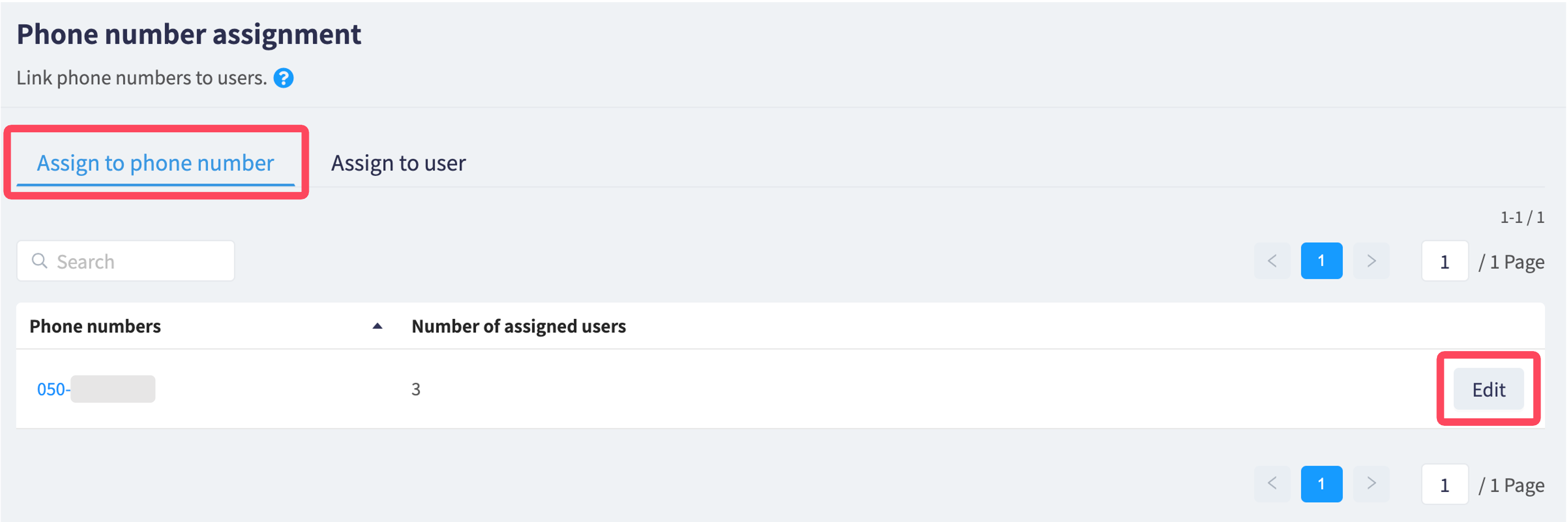This screenshot has height=522, width=1568.
Task: Go to next page in top pagination
Action: click(1371, 261)
